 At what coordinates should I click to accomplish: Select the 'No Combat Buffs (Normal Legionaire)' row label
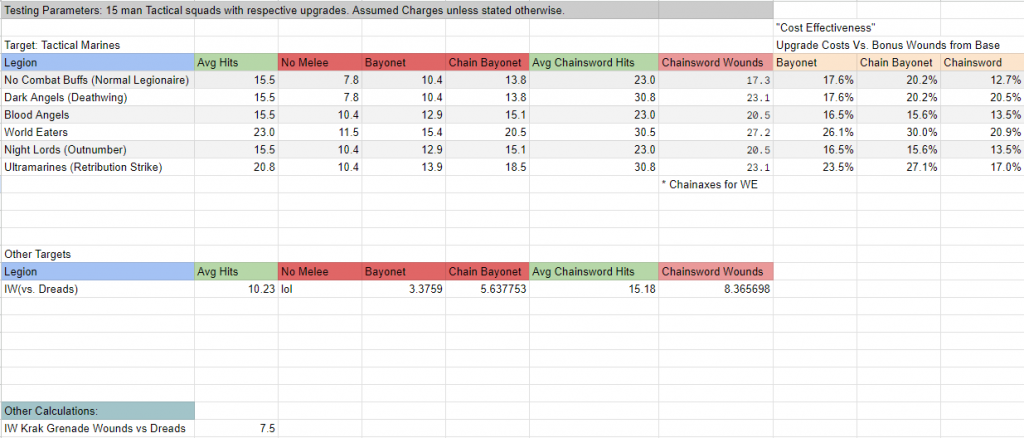(96, 80)
